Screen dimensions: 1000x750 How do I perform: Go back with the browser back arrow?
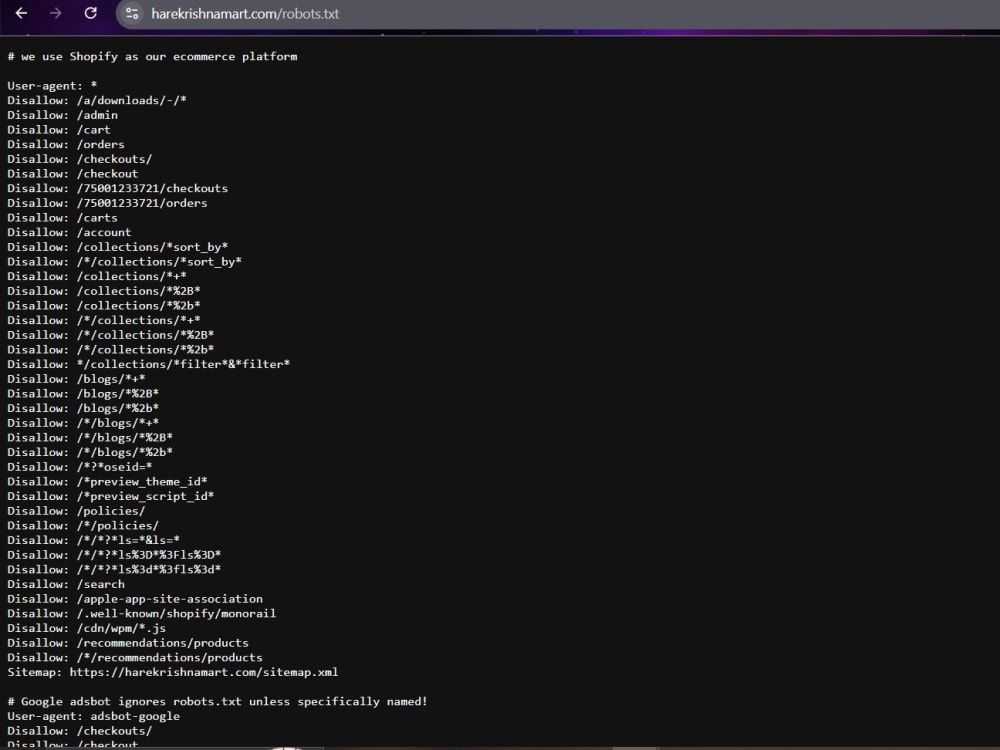21,13
